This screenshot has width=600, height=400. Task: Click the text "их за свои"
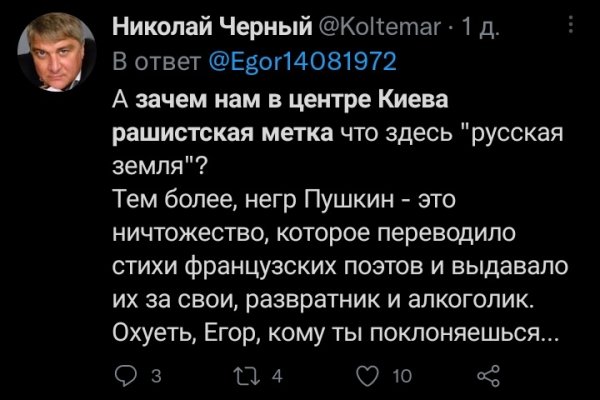(x=158, y=296)
